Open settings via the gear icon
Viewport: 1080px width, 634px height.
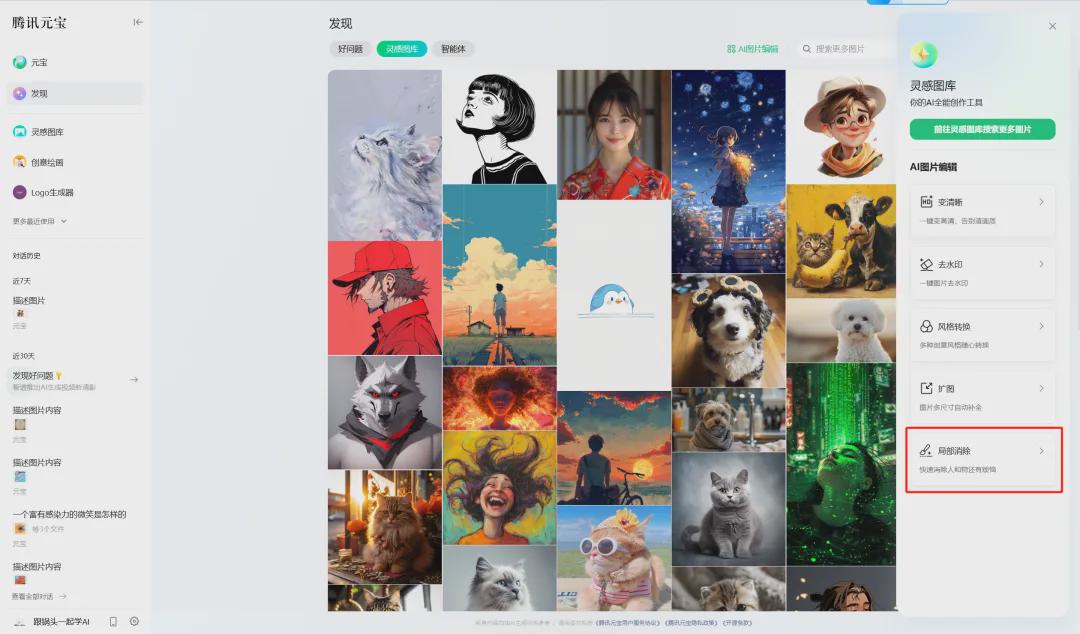(134, 621)
